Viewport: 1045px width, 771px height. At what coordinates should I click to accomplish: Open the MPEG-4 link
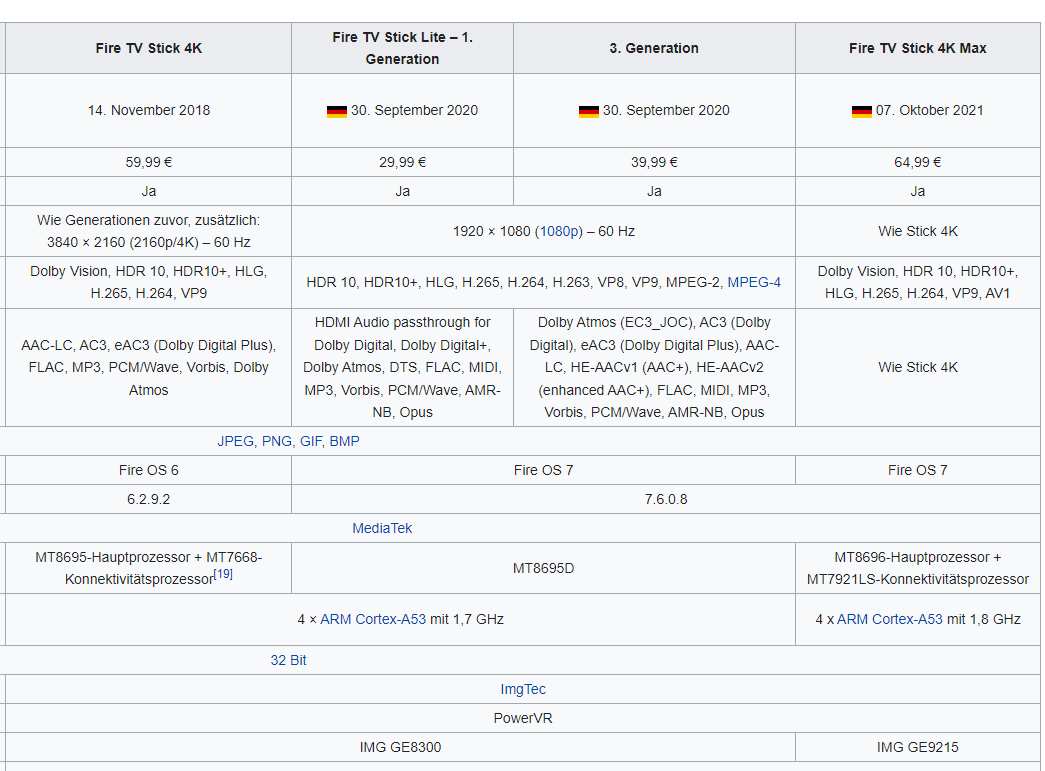754,283
